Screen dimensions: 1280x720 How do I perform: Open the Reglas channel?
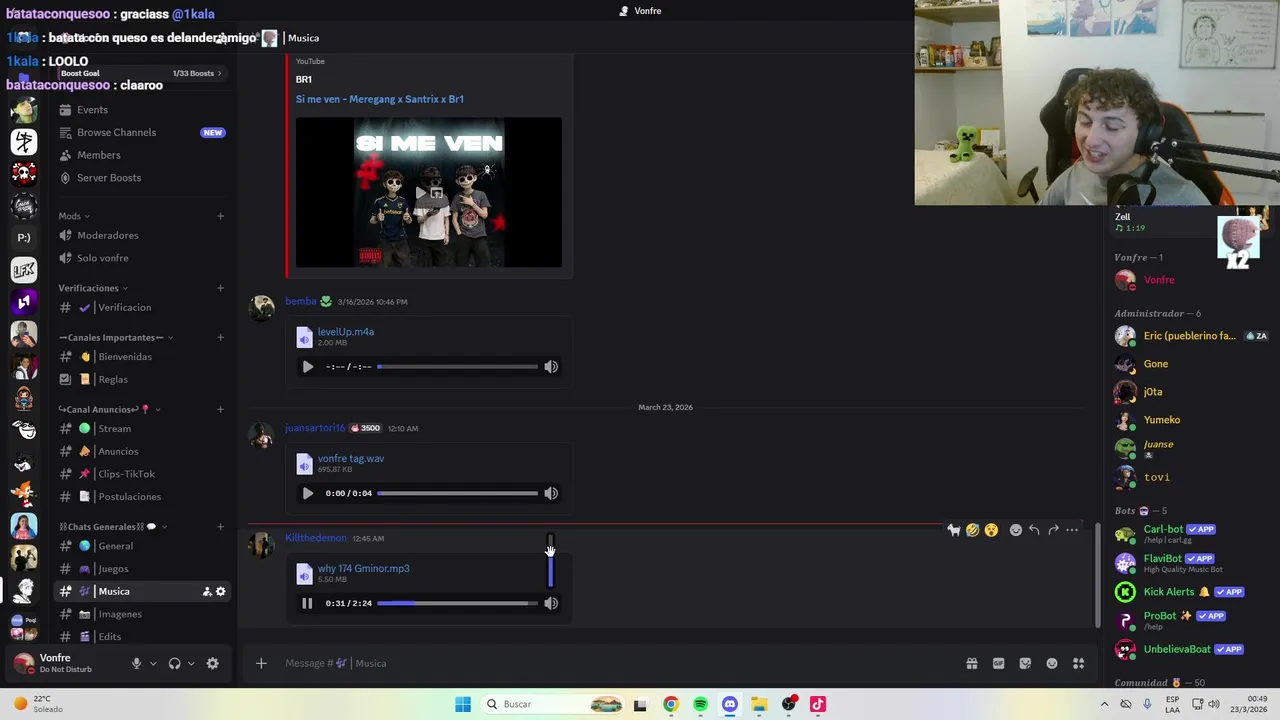point(142,380)
